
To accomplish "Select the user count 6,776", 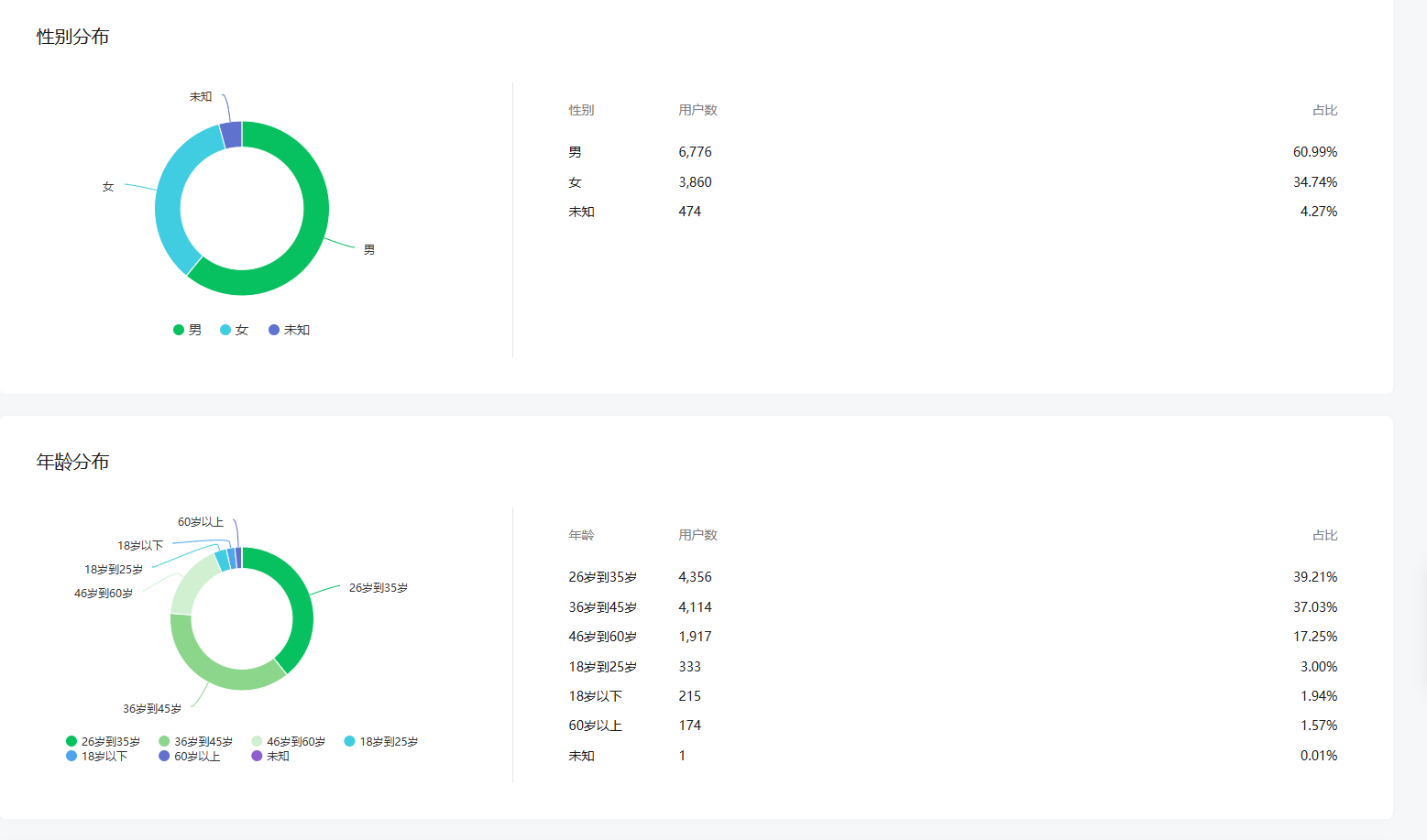I will click(x=695, y=152).
